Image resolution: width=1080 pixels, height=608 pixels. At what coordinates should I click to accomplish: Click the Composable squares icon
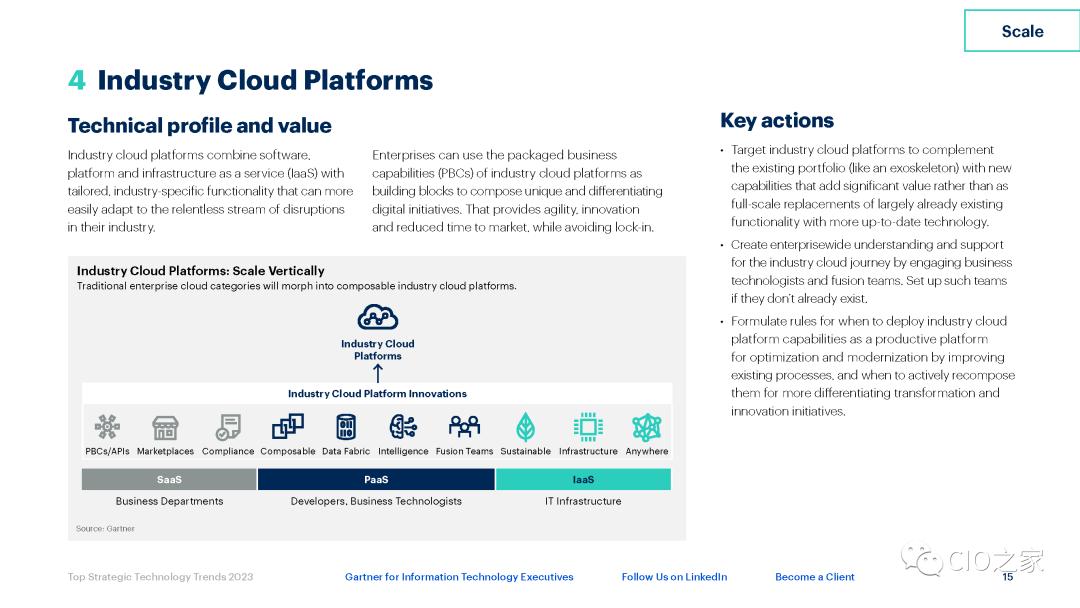point(287,428)
